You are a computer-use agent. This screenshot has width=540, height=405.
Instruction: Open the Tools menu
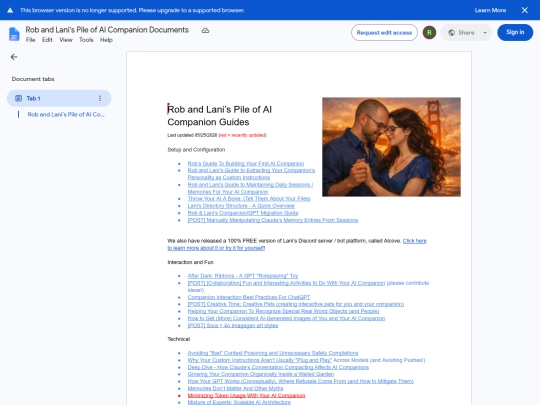86,40
